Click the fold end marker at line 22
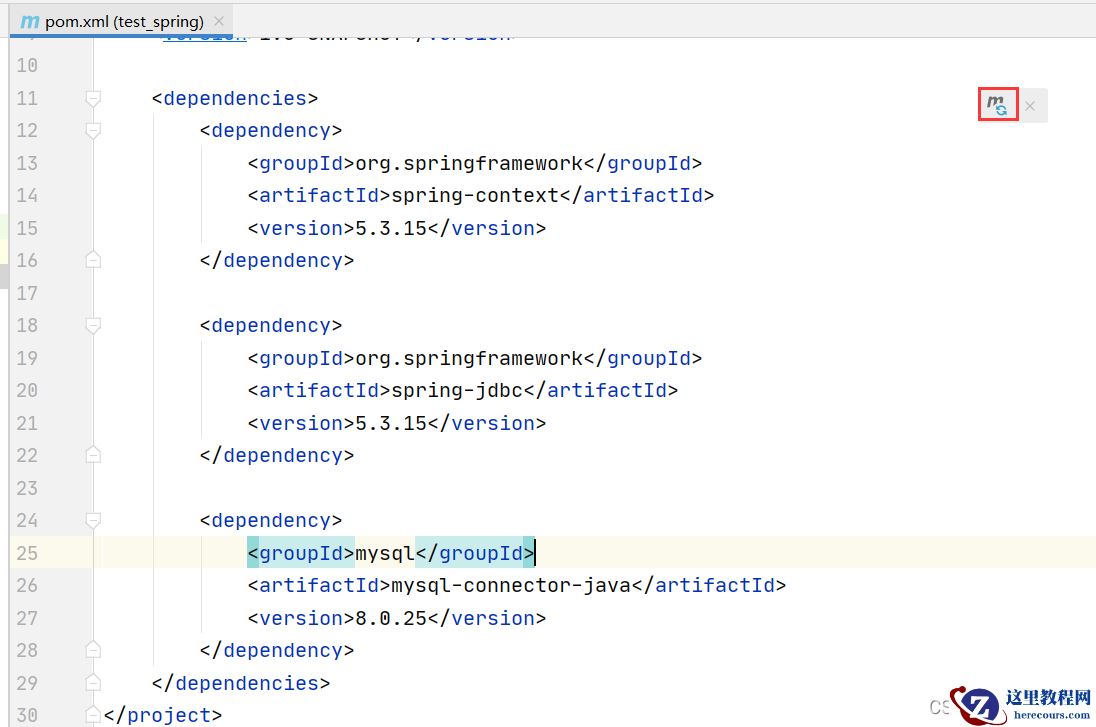This screenshot has height=727, width=1096. [93, 455]
